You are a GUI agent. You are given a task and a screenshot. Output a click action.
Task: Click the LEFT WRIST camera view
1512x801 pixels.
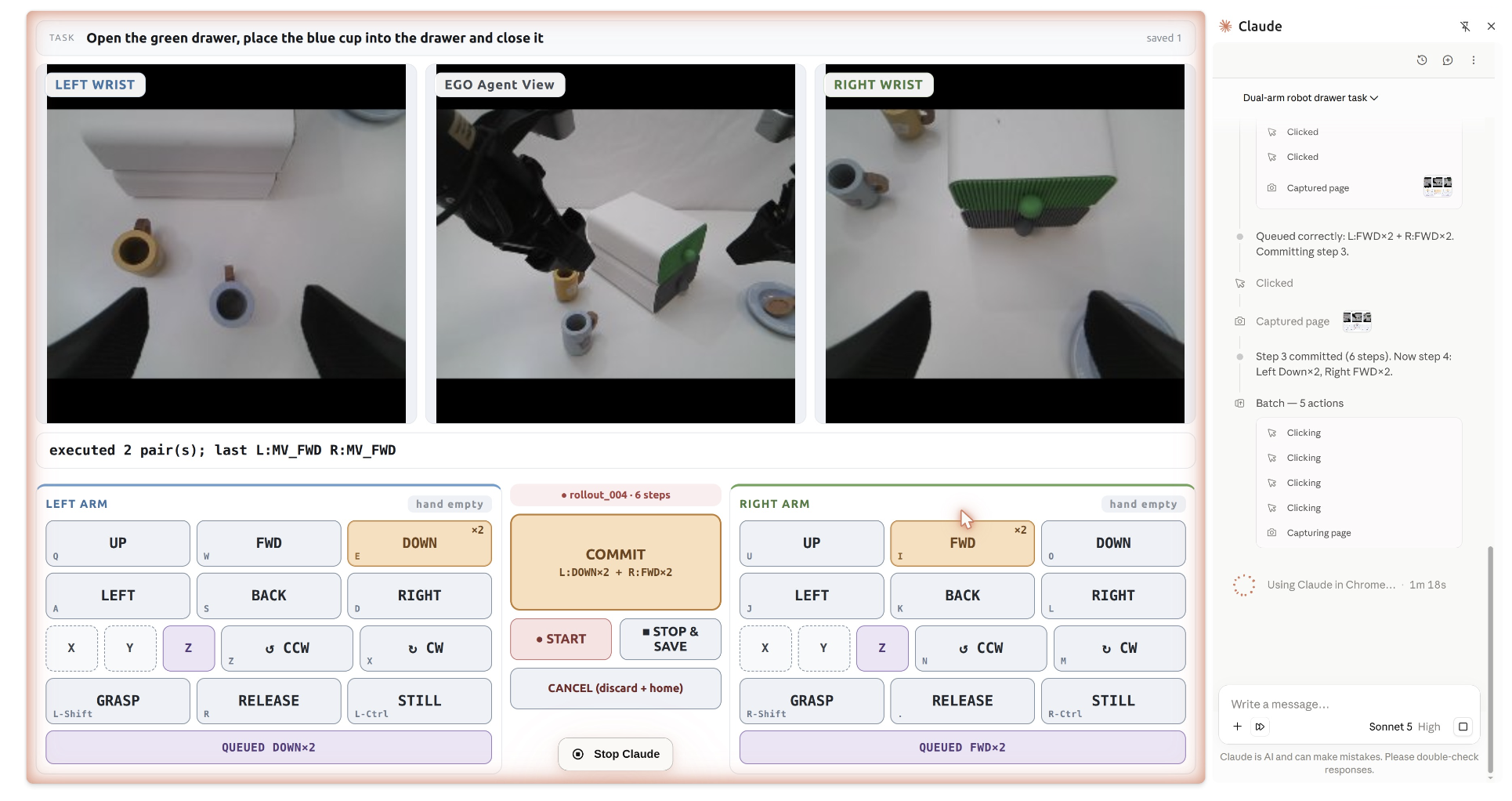(x=226, y=244)
